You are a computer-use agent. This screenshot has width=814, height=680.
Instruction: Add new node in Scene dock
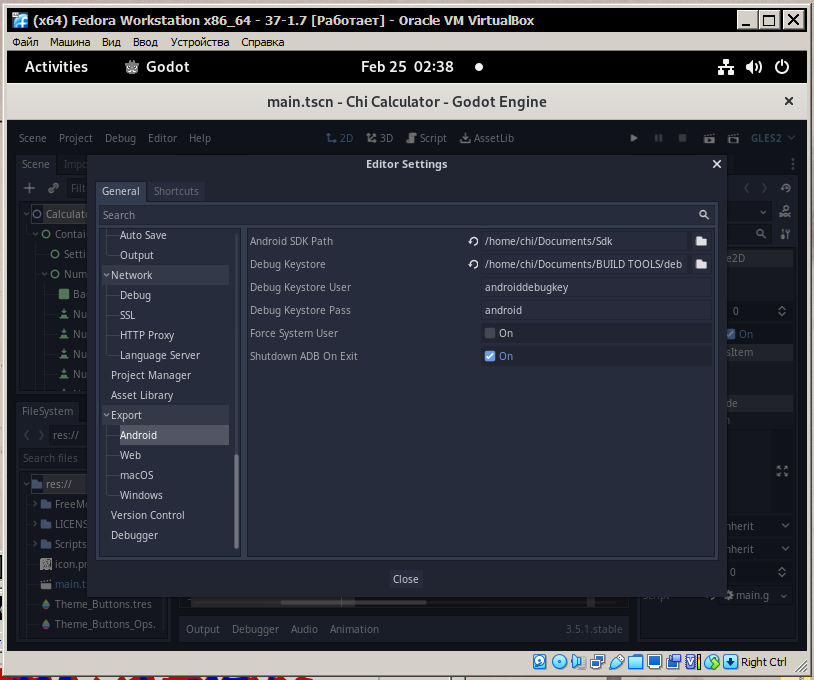point(30,188)
